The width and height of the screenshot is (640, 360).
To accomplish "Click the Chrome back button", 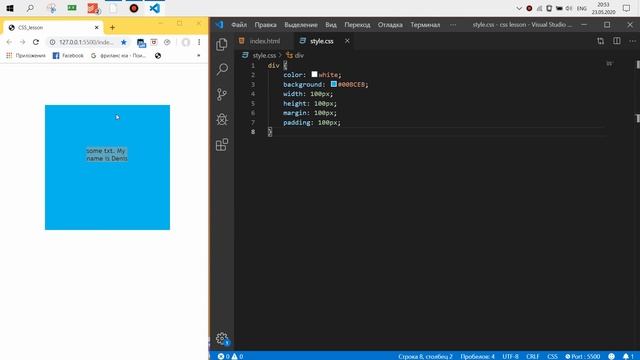I will 9,42.
